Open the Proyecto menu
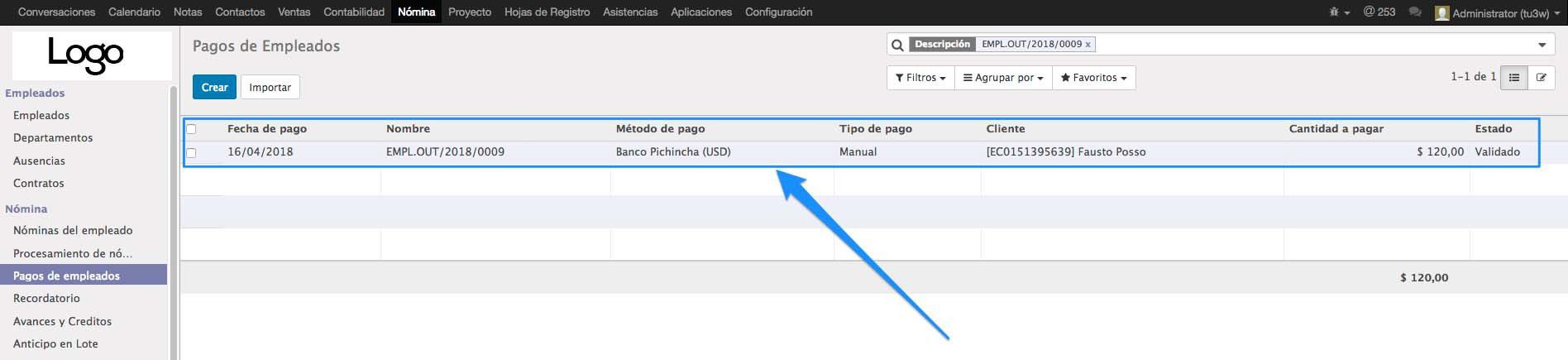The width and height of the screenshot is (1568, 360). [470, 12]
